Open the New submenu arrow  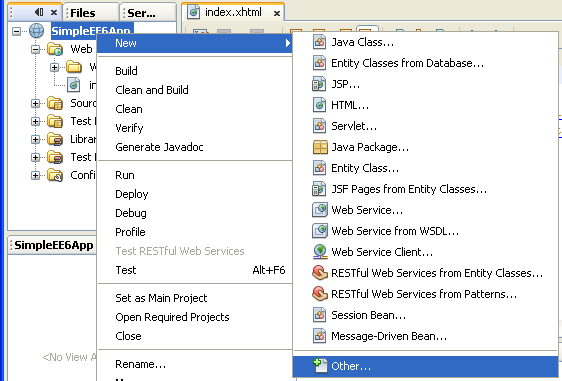click(287, 43)
